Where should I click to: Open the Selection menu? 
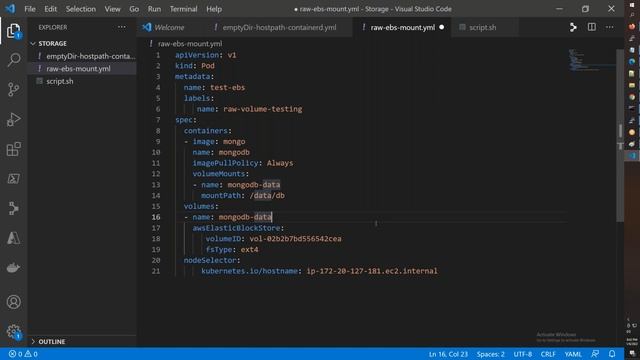(x=80, y=9)
